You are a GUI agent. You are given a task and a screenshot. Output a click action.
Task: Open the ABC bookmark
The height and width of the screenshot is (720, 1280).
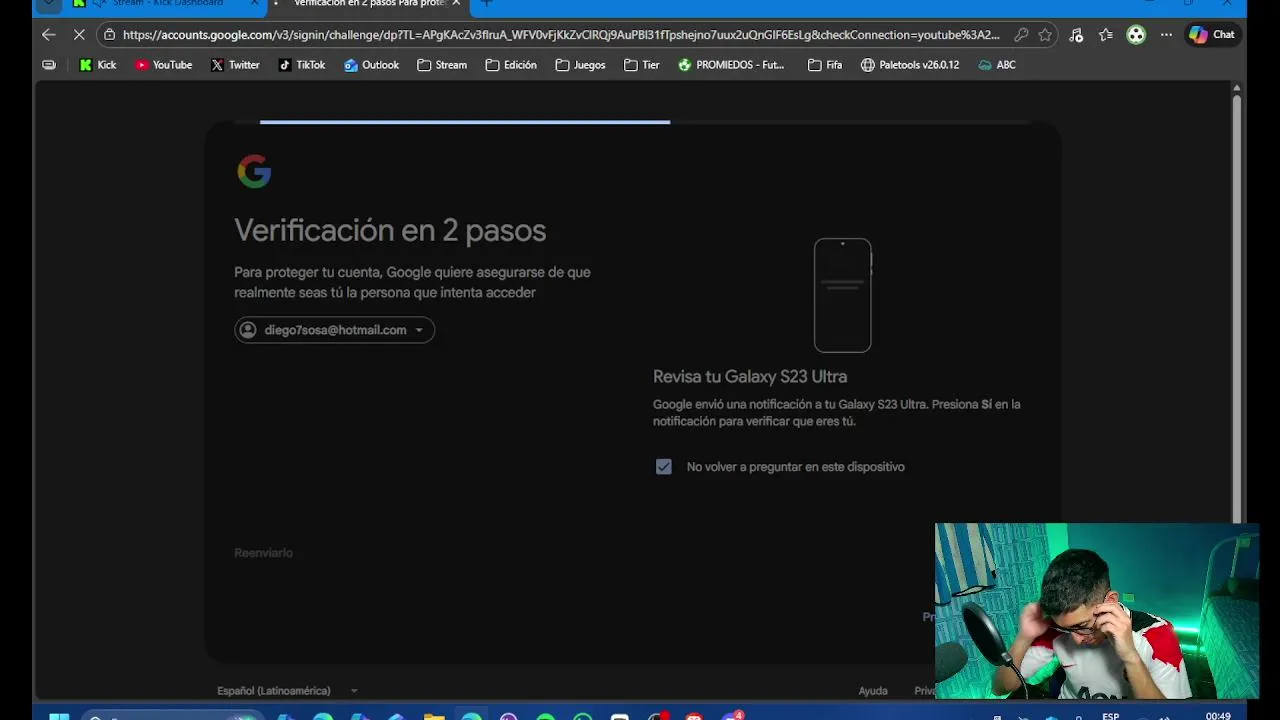point(997,65)
